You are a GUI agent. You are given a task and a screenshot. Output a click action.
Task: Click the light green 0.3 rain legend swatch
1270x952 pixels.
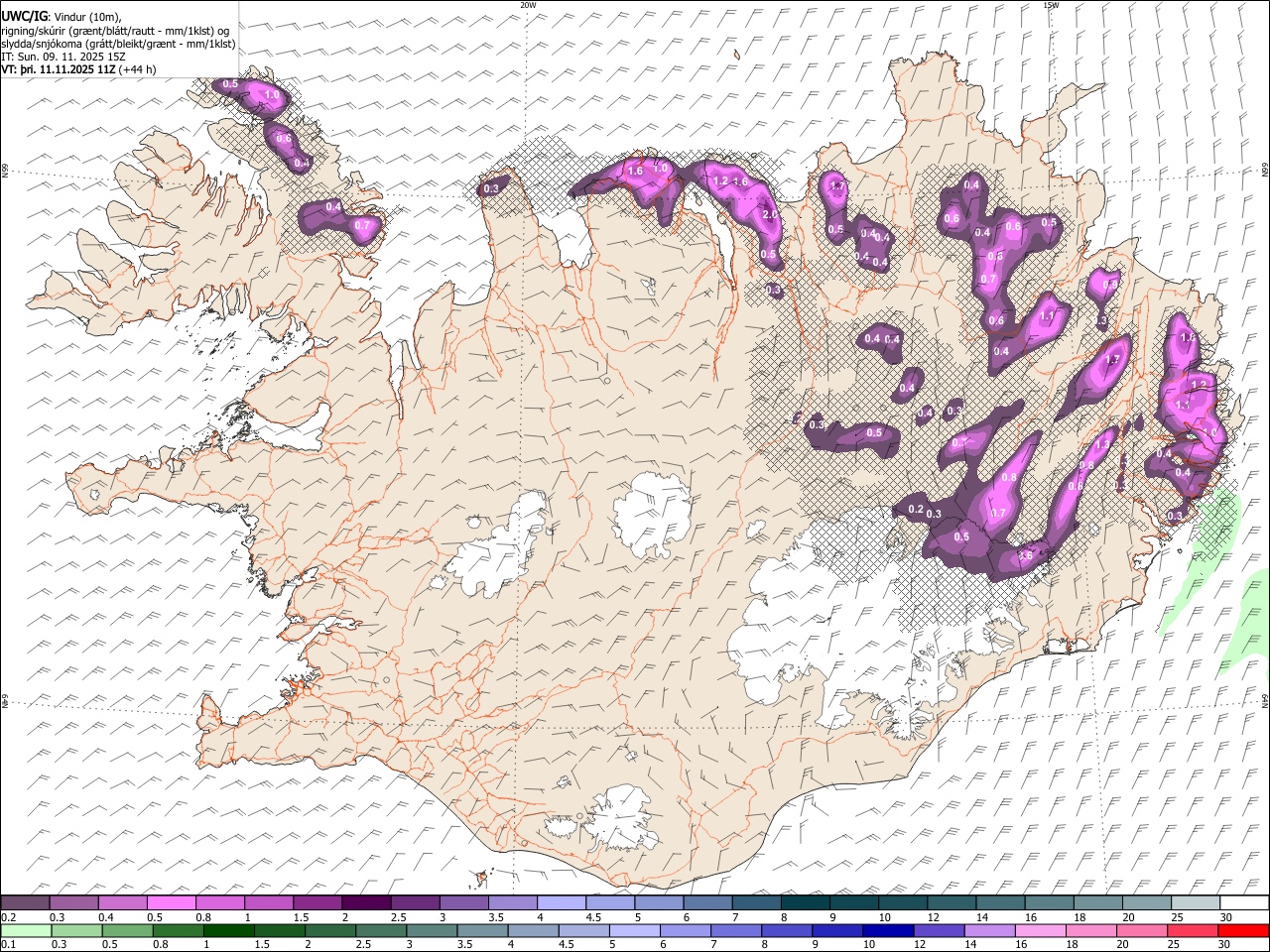click(76, 931)
